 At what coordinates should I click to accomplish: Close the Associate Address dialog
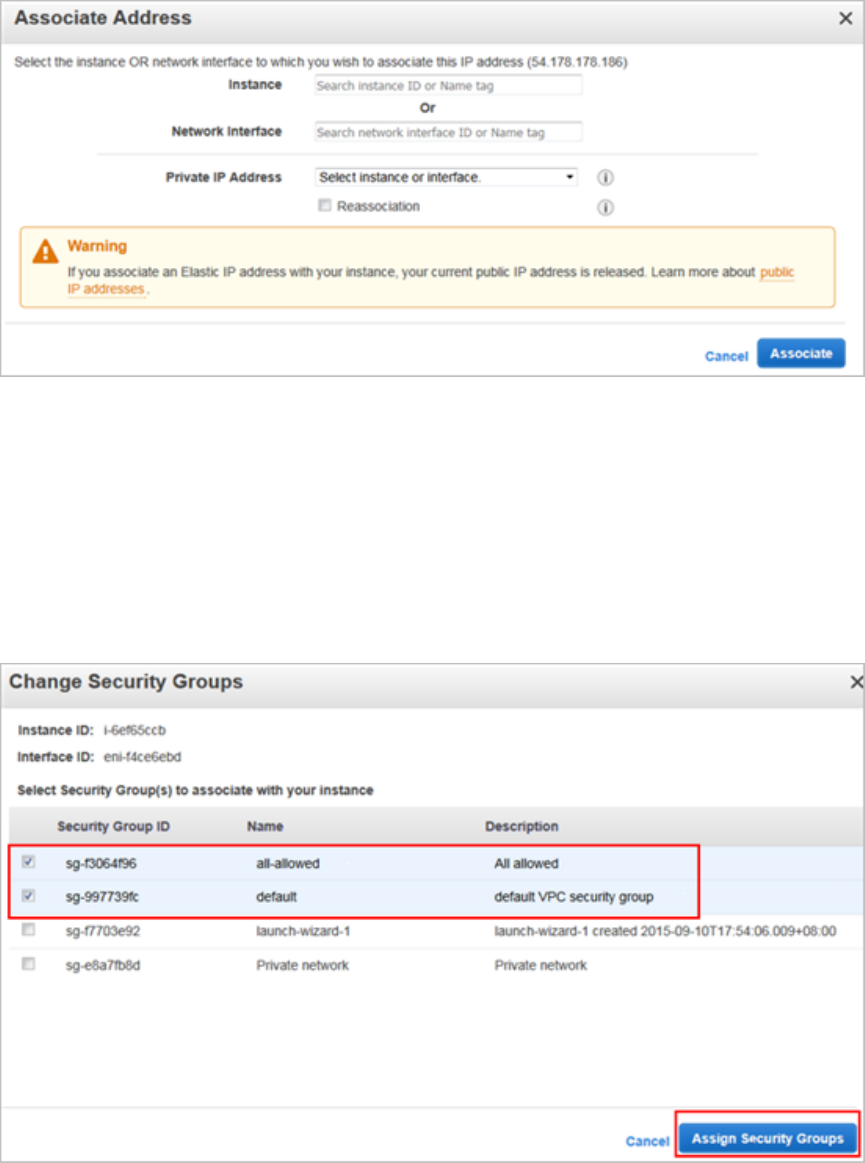pos(845,18)
